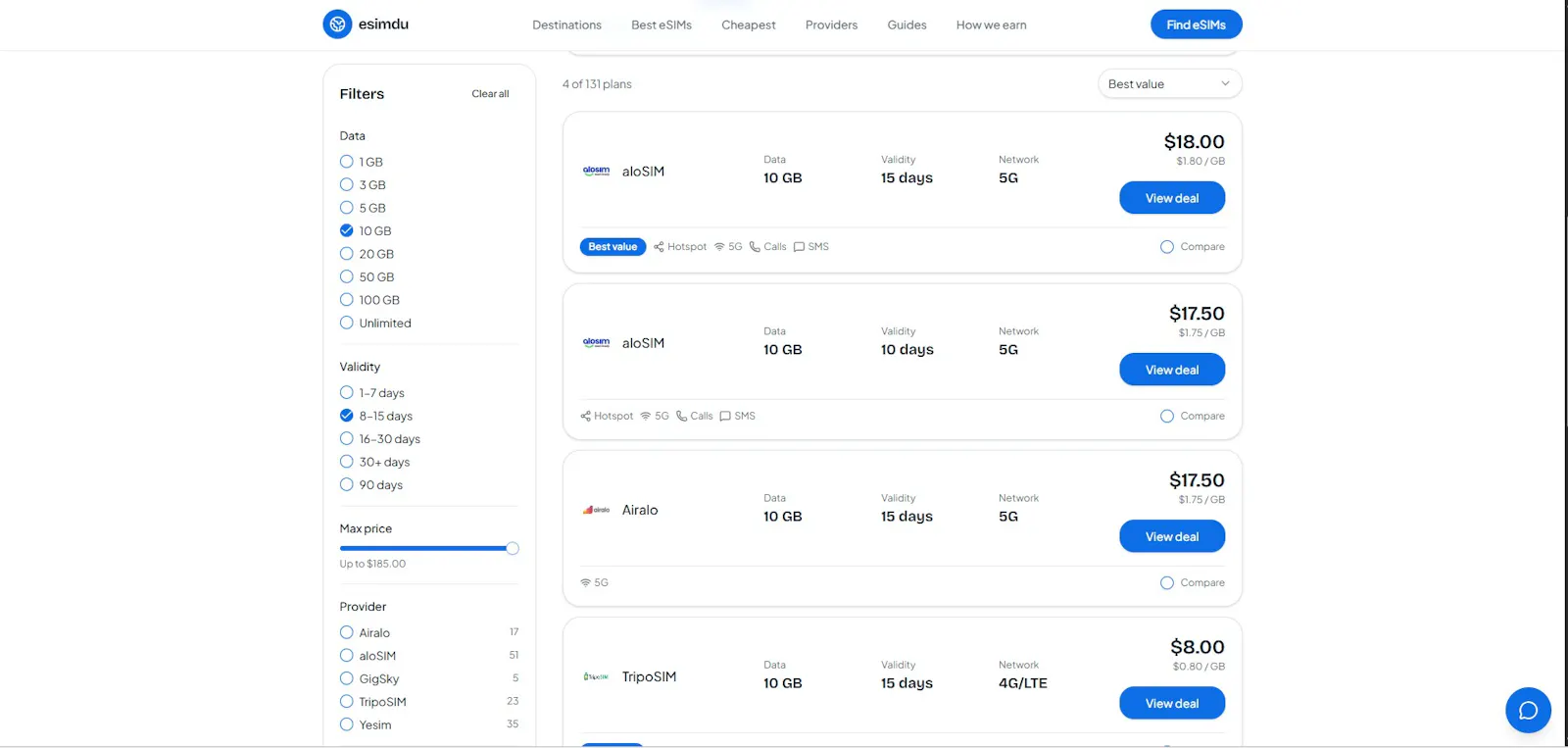Viewport: 1568px width, 748px height.
Task: Open the chat support bubble icon
Action: pyautogui.click(x=1528, y=711)
